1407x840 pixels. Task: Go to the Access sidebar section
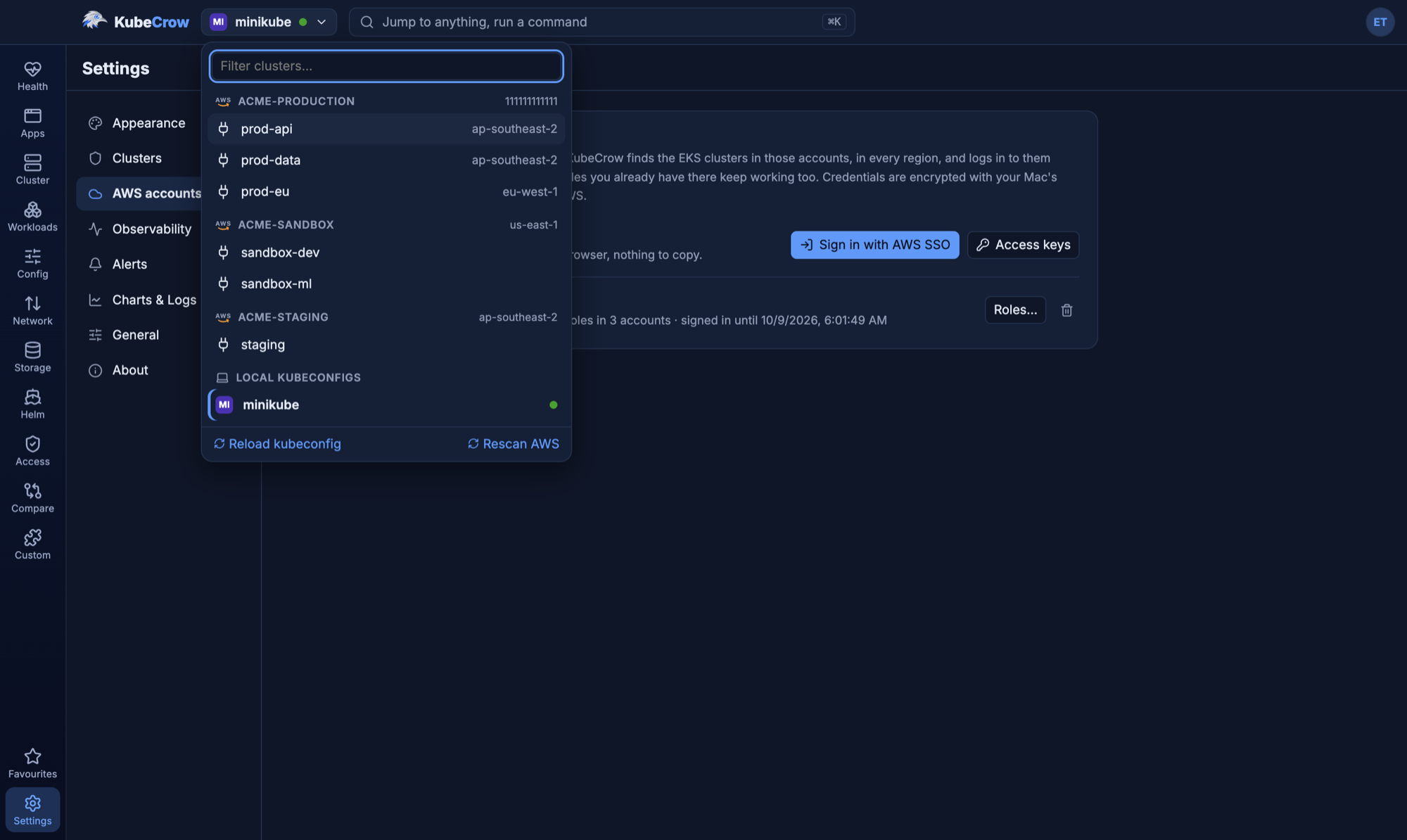32,451
